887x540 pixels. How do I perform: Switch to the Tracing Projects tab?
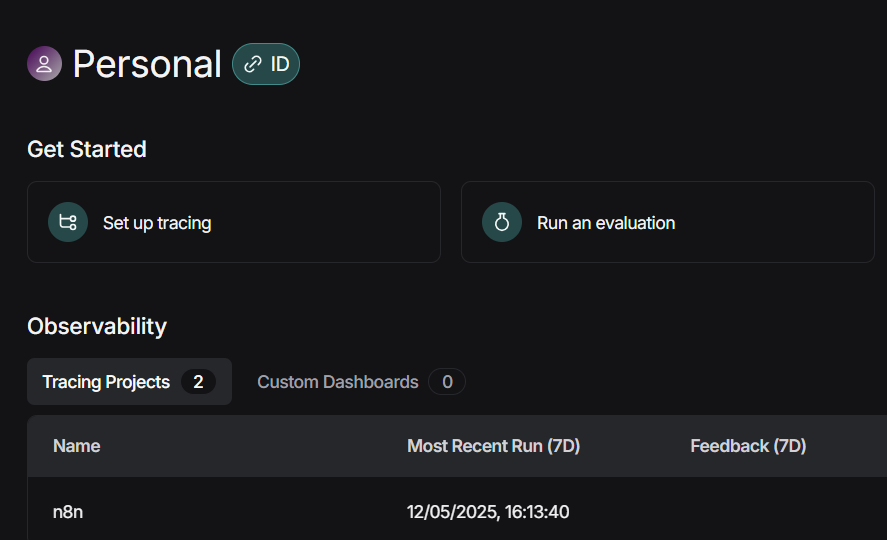[129, 382]
